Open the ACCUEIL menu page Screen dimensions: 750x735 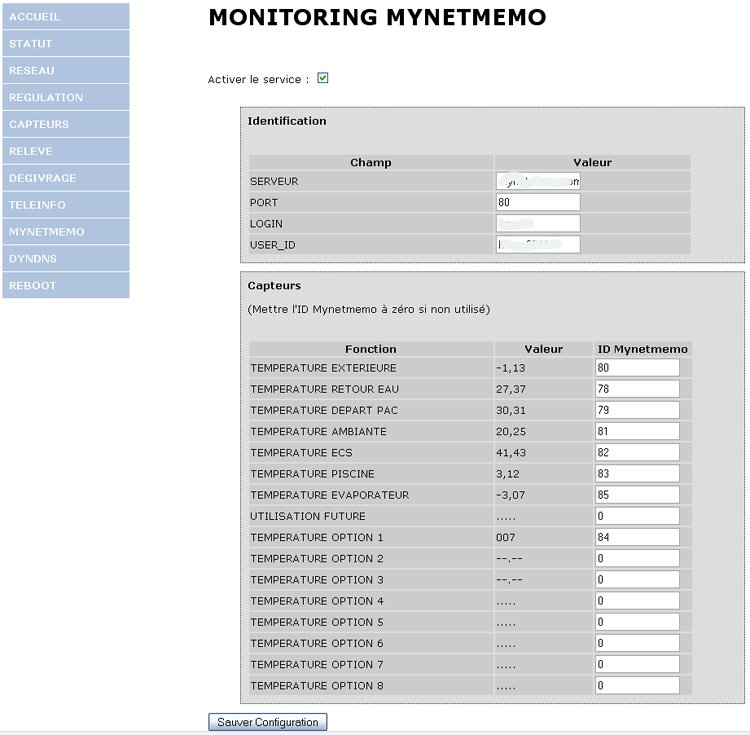66,17
